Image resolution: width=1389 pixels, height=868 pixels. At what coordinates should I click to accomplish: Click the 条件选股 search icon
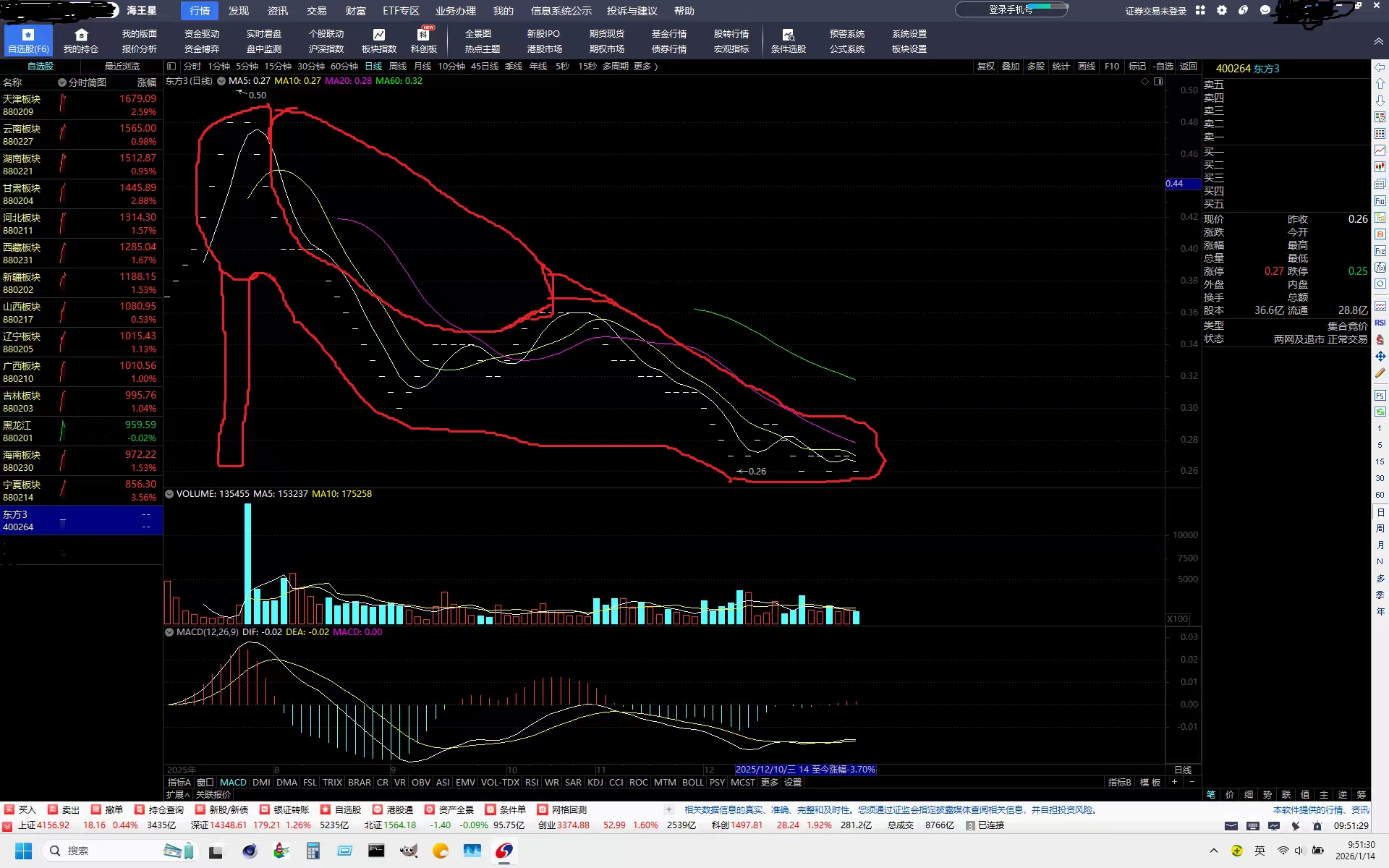pos(788,35)
